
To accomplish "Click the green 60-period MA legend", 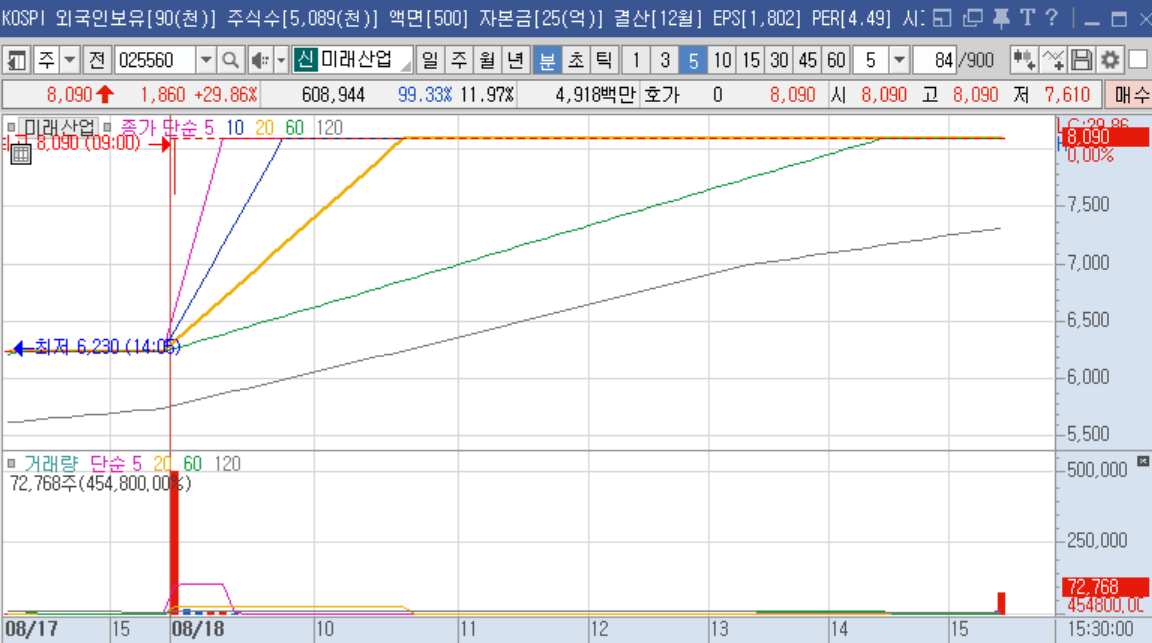I will (295, 128).
